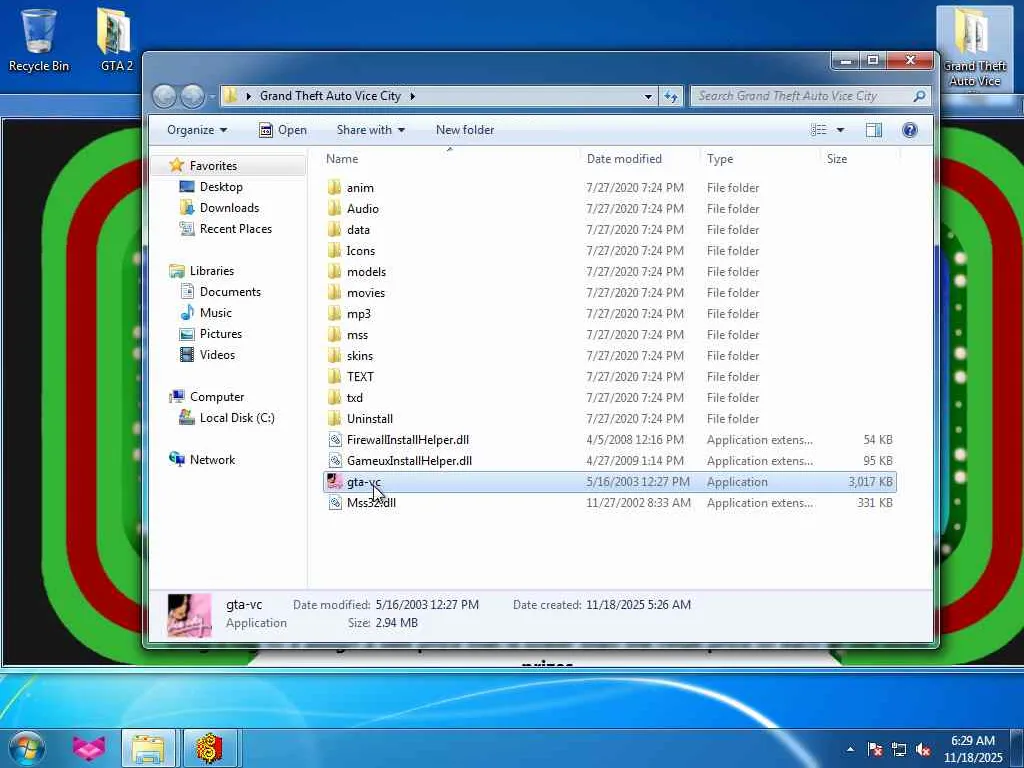The width and height of the screenshot is (1024, 768).
Task: Change view with the views button
Action: pos(818,130)
